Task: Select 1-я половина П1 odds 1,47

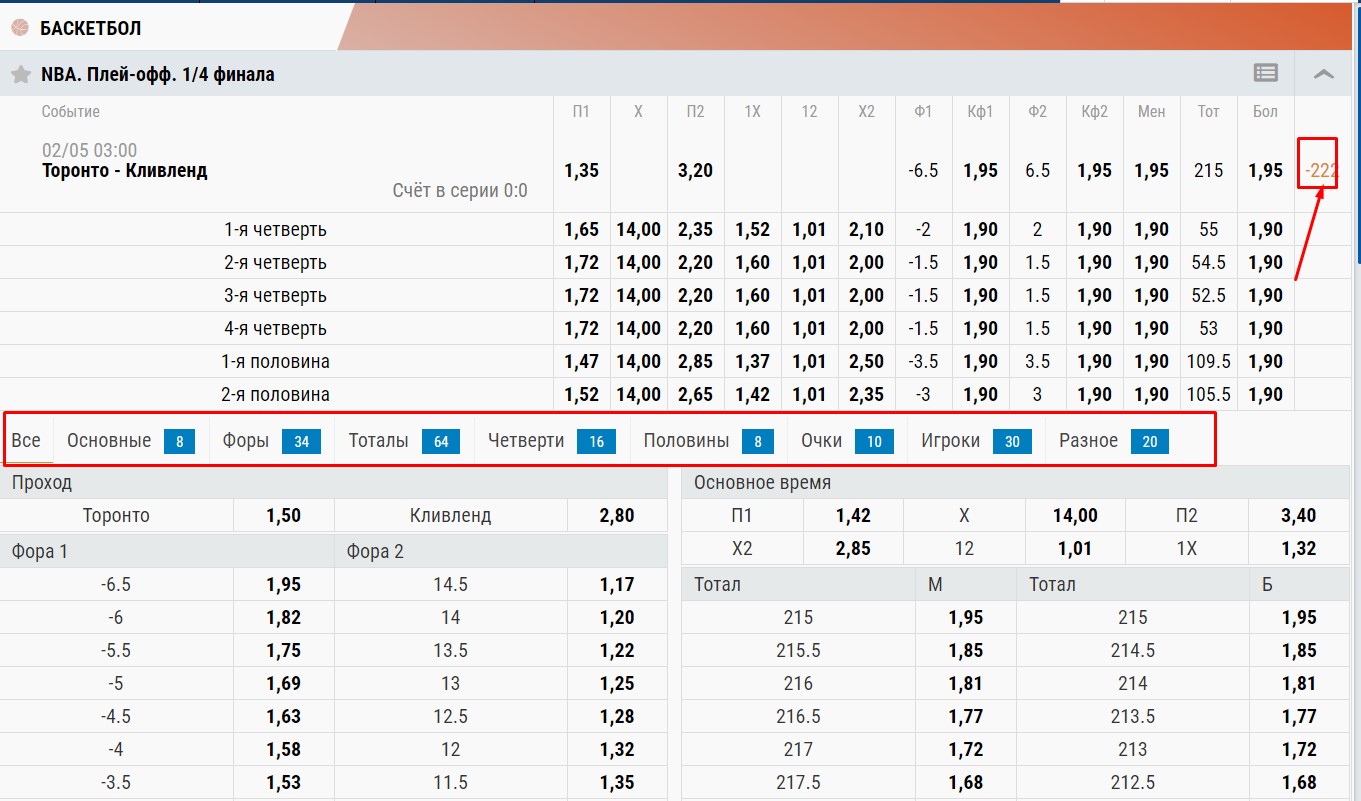Action: [582, 362]
